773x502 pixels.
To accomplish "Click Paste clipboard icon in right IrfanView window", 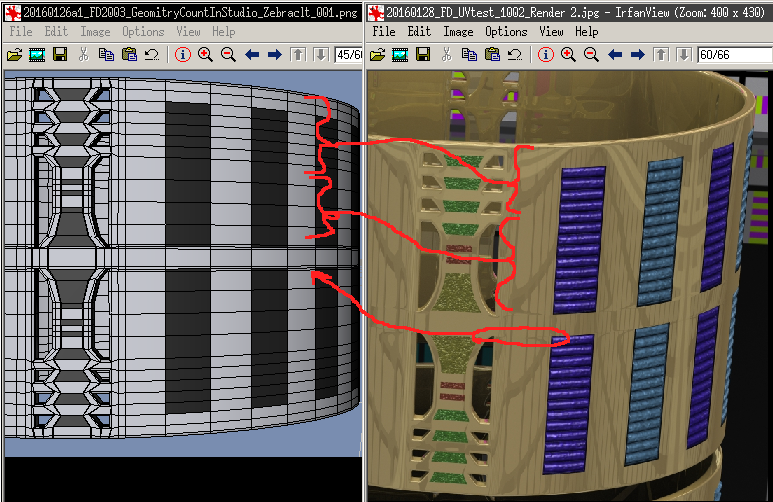I will (492, 54).
